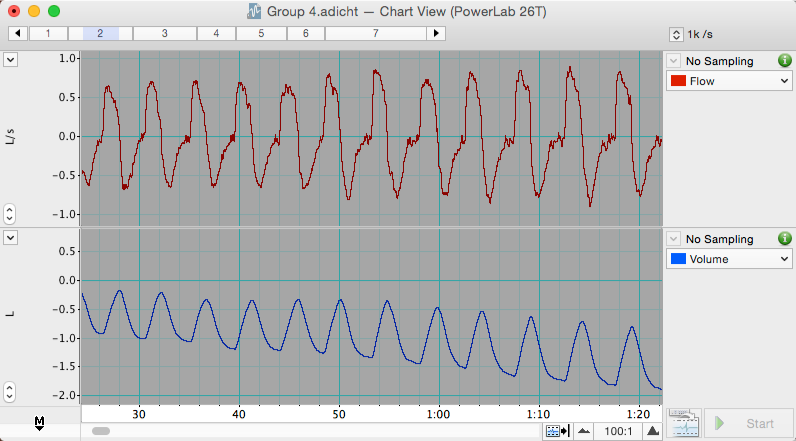Close the window with red button

(x=14, y=11)
